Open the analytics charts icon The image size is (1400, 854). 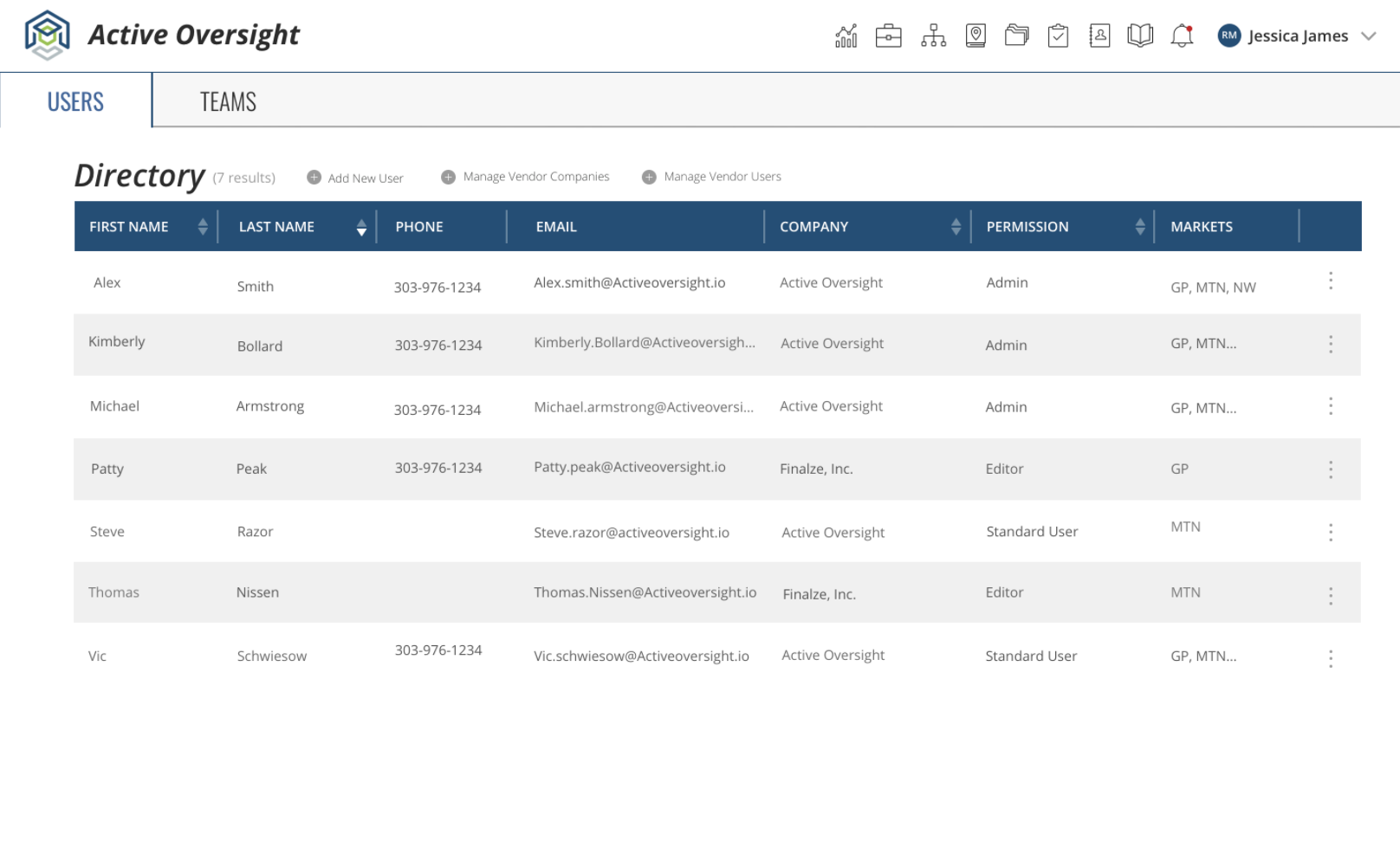click(845, 36)
